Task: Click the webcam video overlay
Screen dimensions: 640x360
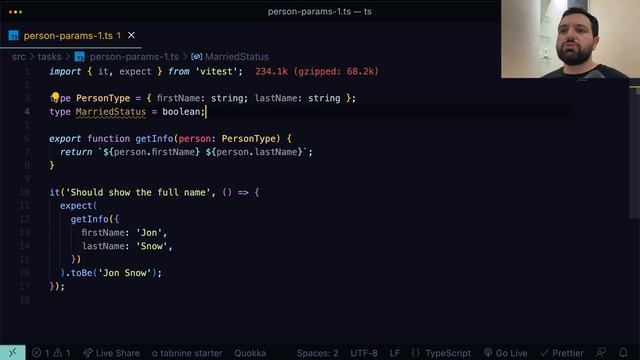Action: [570, 39]
